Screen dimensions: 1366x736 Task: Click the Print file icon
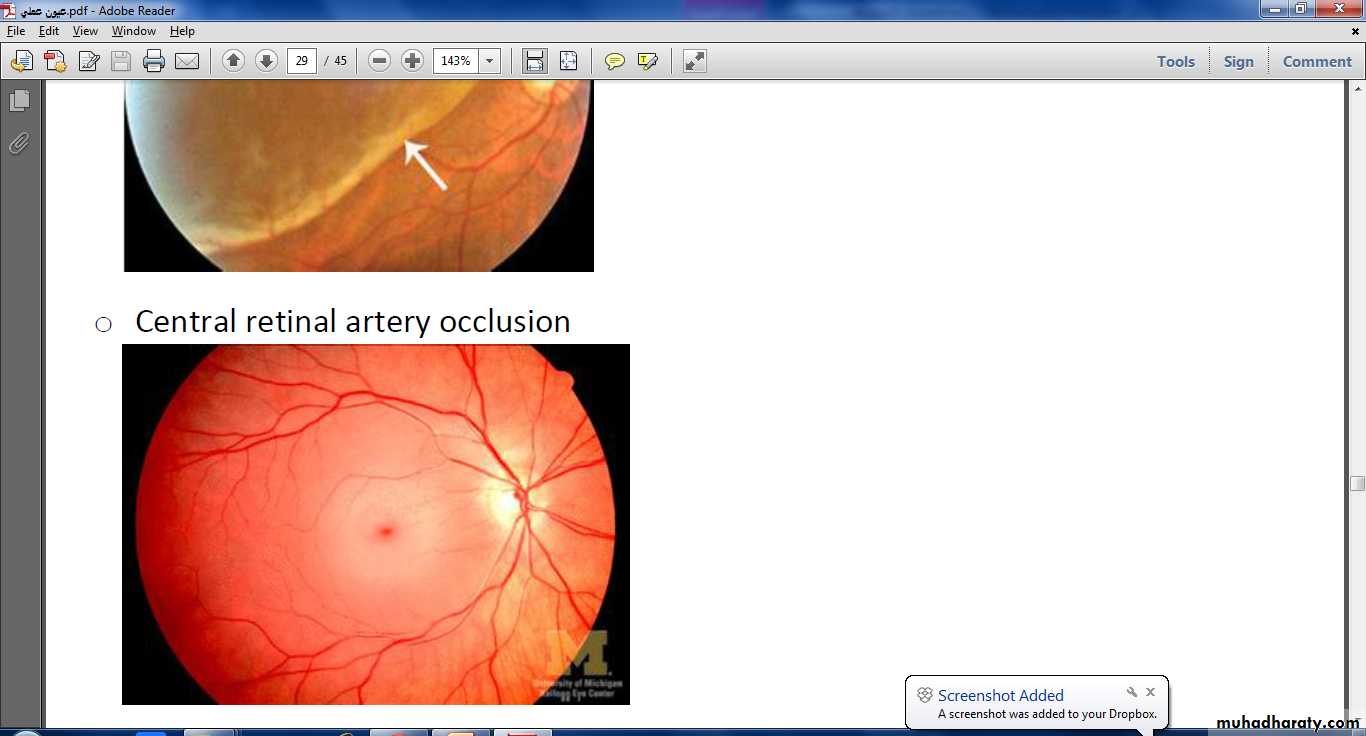153,61
